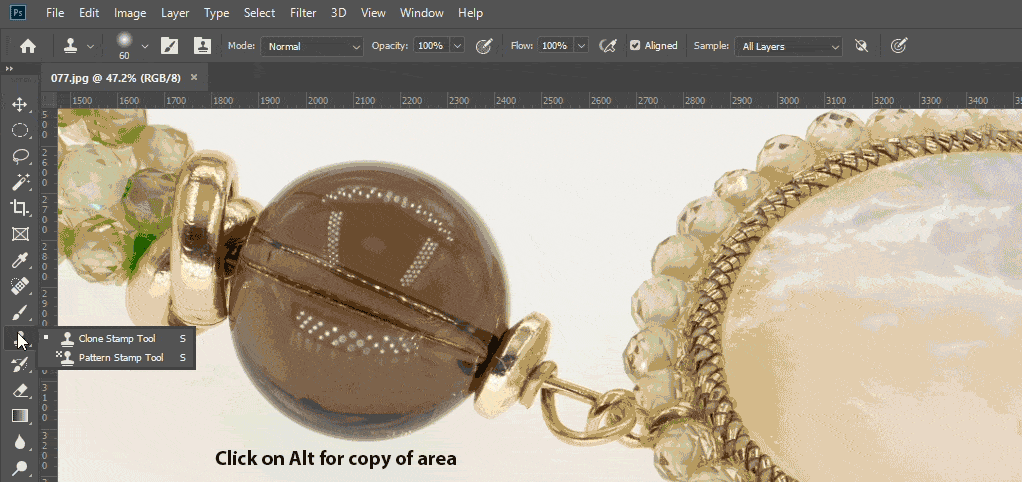This screenshot has width=1022, height=482.
Task: Uncheck the Aligned checkbox
Action: click(x=635, y=46)
